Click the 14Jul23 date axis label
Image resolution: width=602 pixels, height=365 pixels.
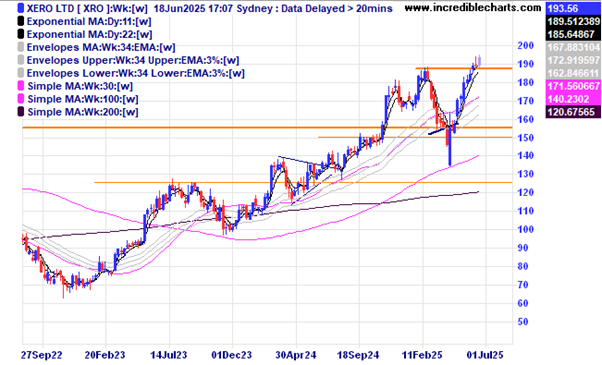point(169,355)
